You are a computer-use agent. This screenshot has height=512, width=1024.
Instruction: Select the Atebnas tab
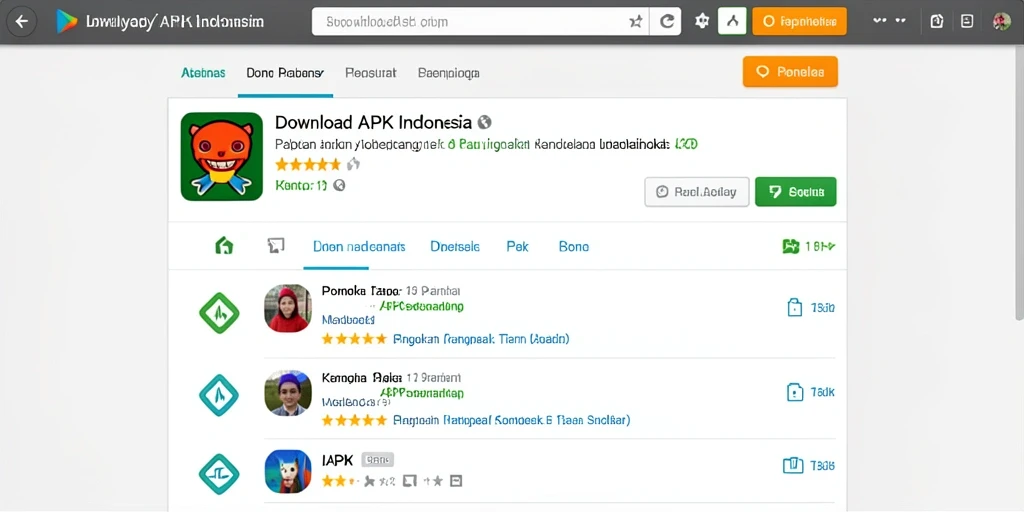click(x=203, y=73)
